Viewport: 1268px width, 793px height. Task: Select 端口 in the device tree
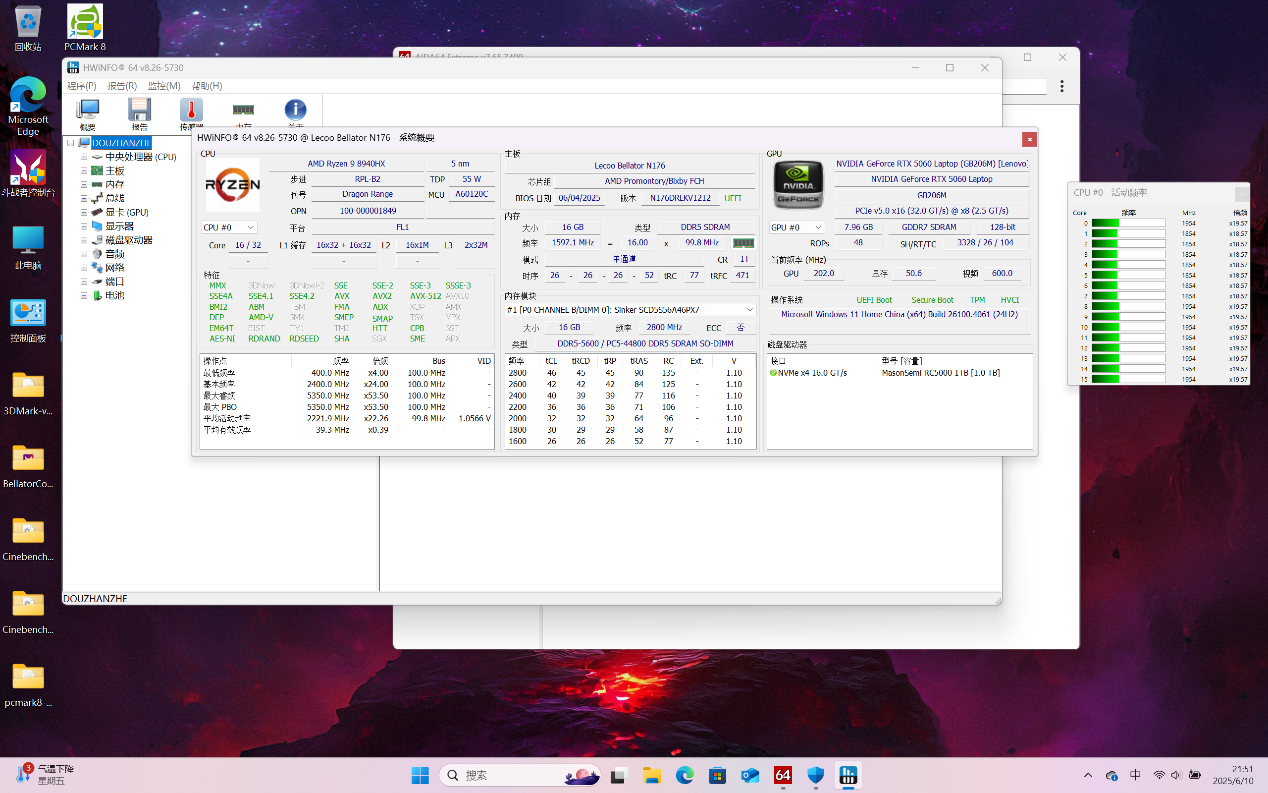point(115,282)
